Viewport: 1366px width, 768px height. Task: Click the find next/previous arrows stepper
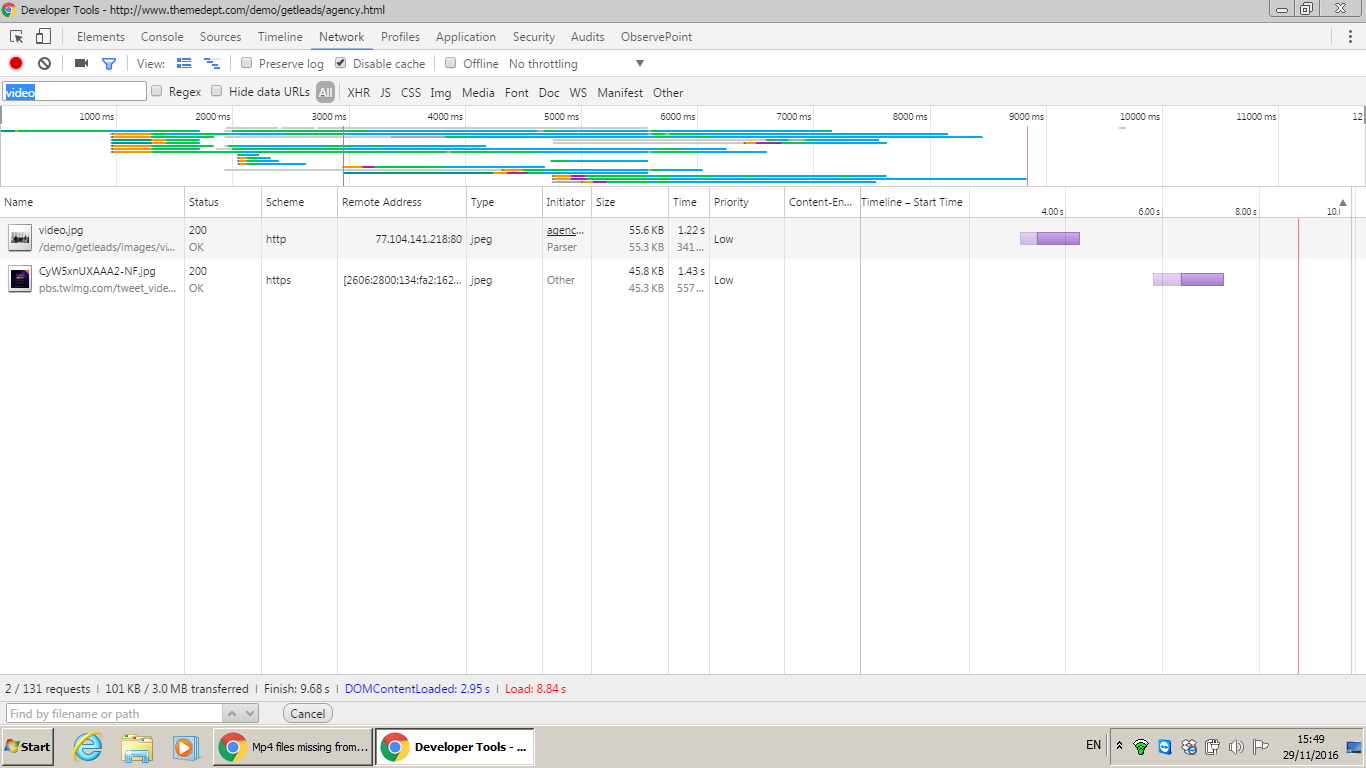(241, 714)
